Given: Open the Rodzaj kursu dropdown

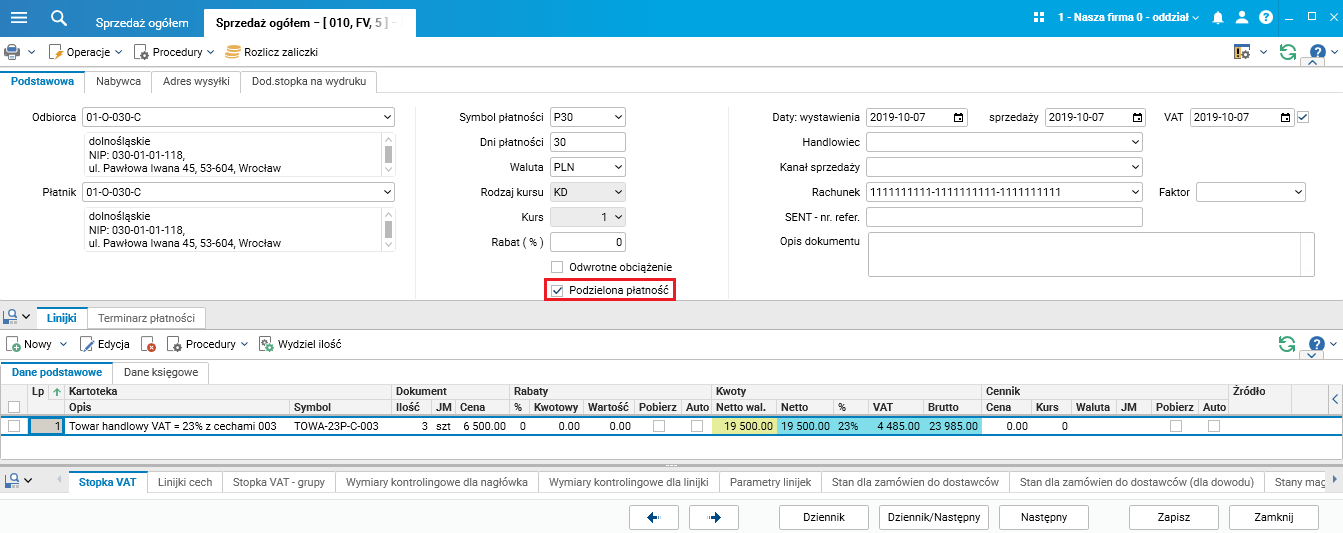Looking at the screenshot, I should click(617, 192).
